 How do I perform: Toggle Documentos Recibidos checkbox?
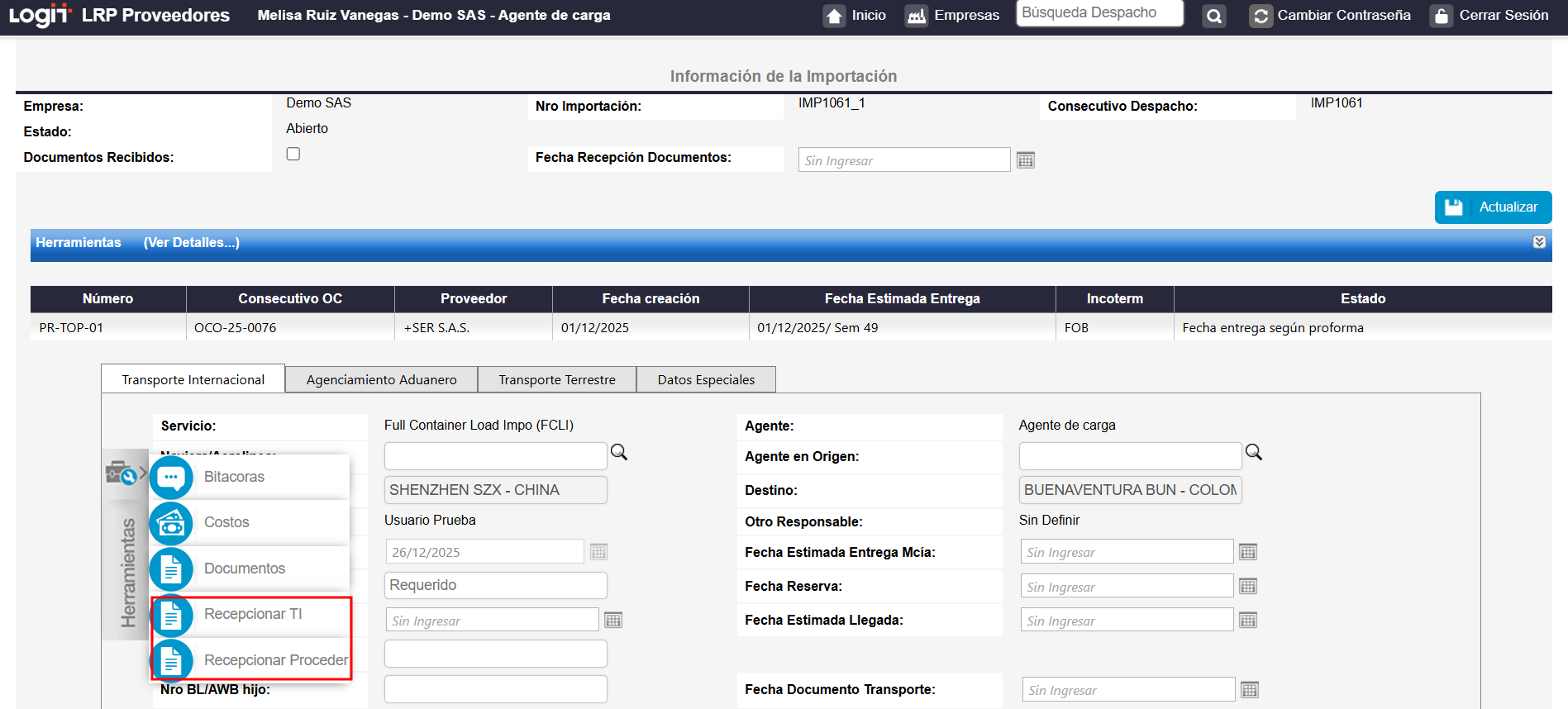293,155
